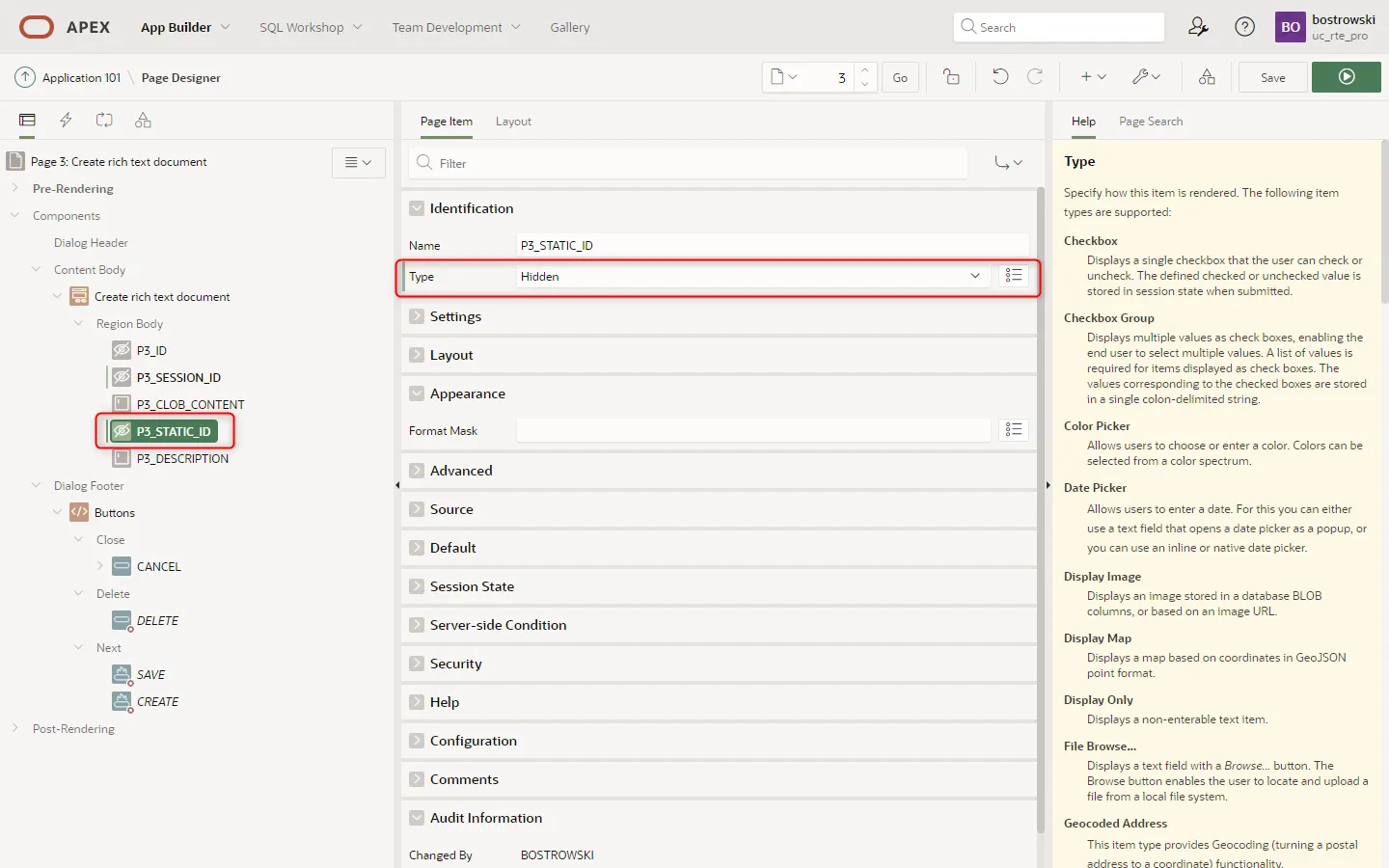Screen dimensions: 1389x868
Task: Click the page lock icon in the toolbar
Action: (x=951, y=77)
